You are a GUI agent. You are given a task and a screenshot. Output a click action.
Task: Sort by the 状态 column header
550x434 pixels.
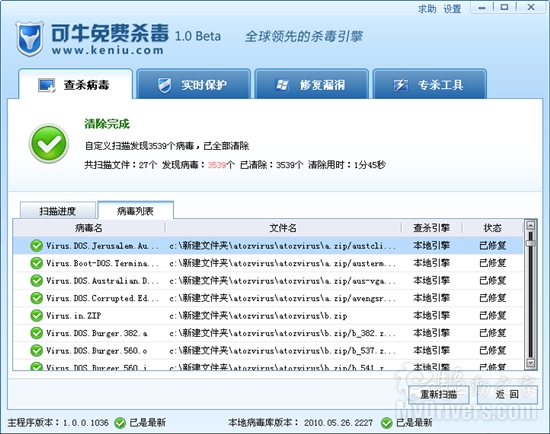pos(492,228)
